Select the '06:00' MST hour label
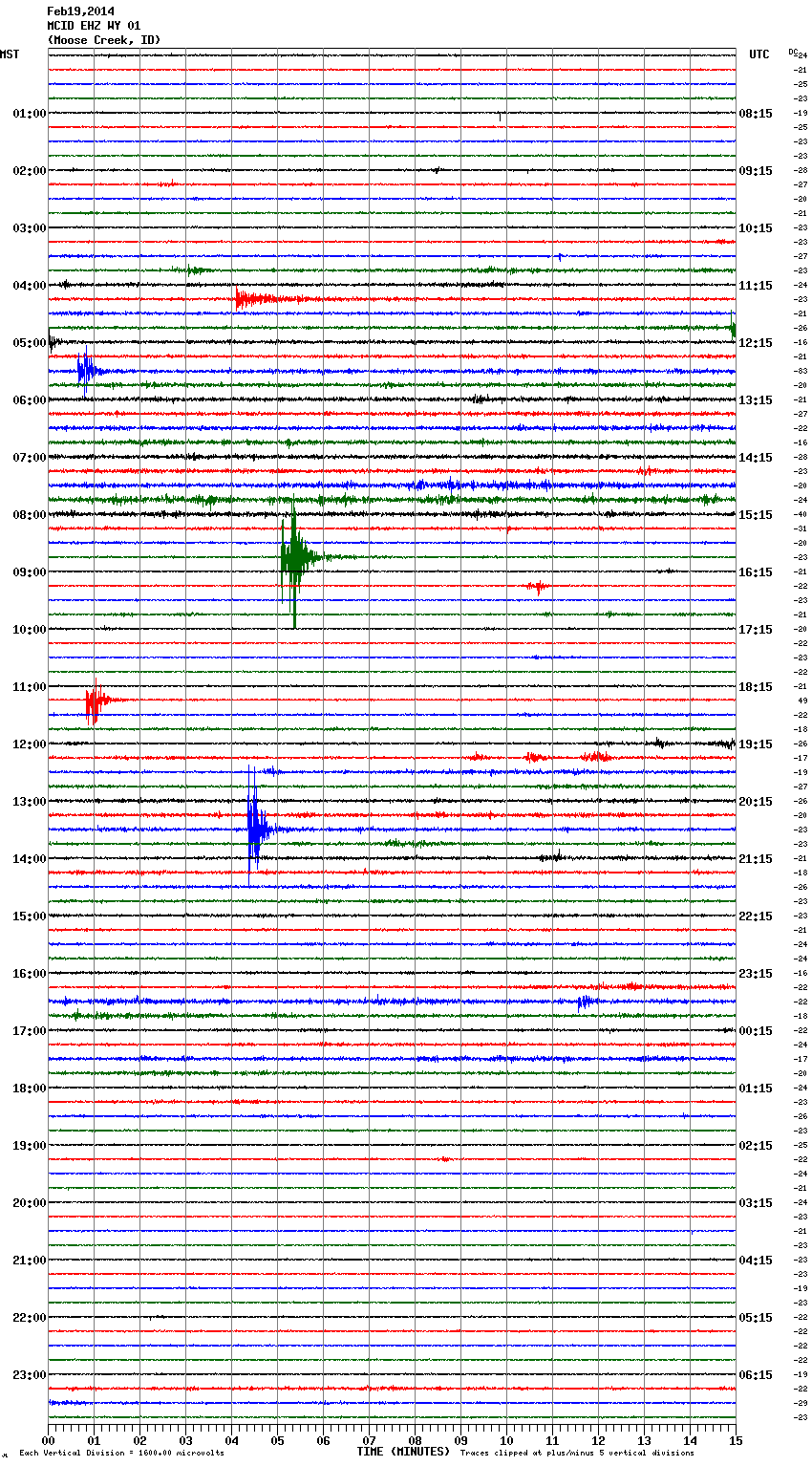This screenshot has height=1466, width=812. [30, 400]
